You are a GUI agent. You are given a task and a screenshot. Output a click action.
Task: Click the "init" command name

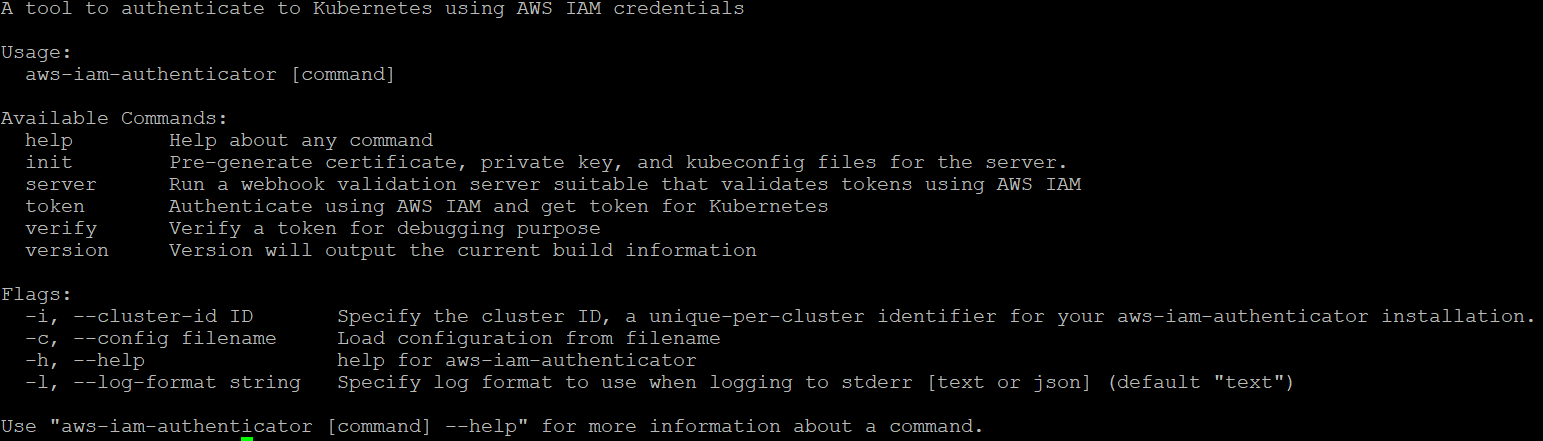tap(49, 162)
